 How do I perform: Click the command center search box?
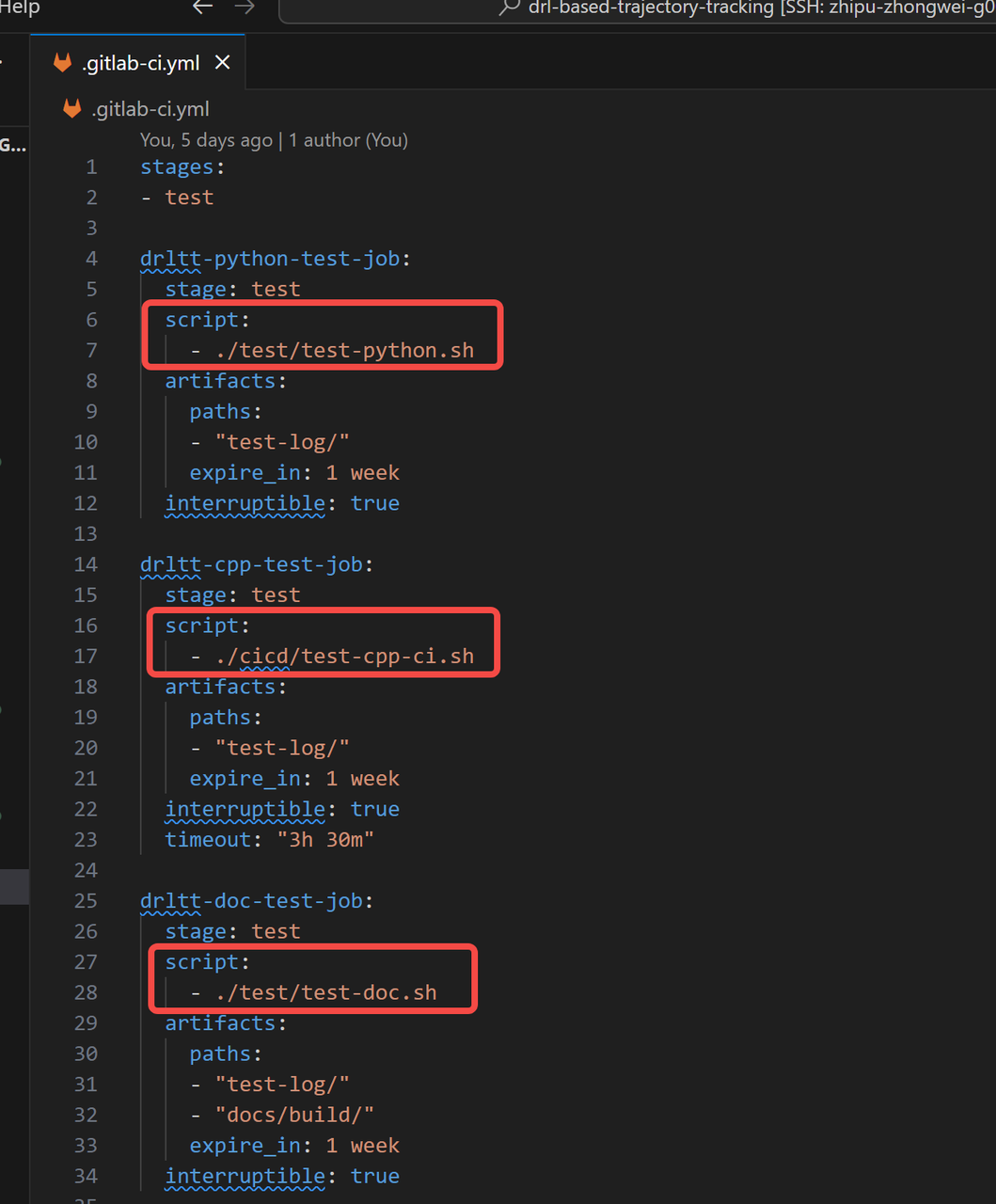point(658,8)
